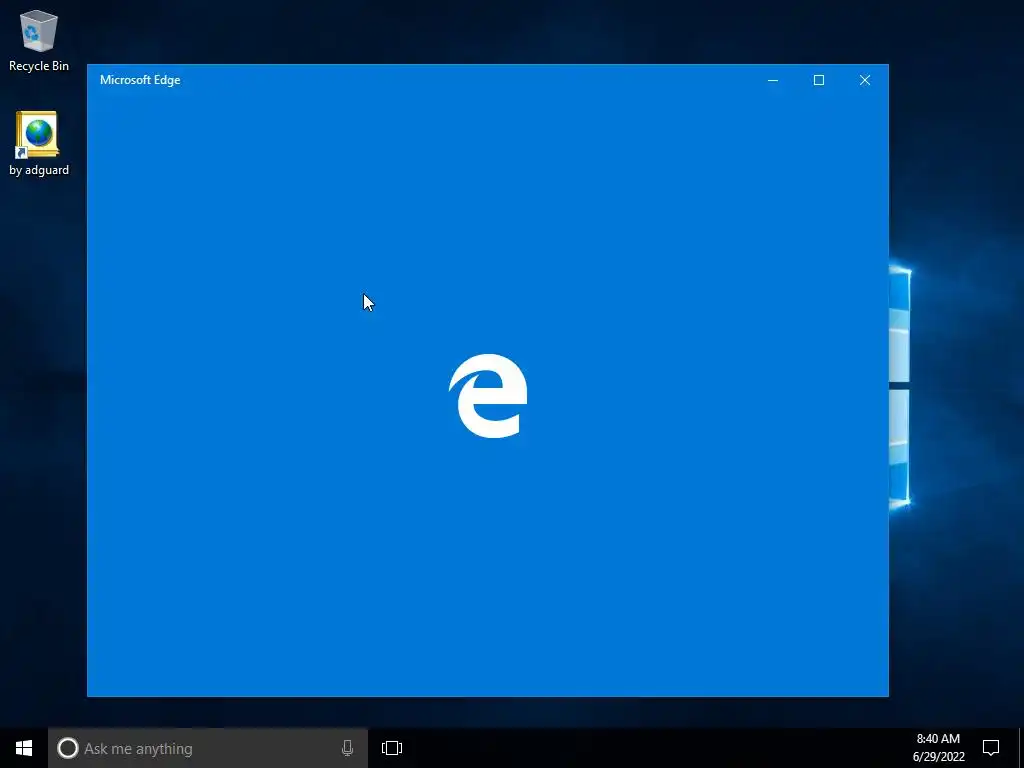Activate the Cortana microphone icon

tap(347, 748)
